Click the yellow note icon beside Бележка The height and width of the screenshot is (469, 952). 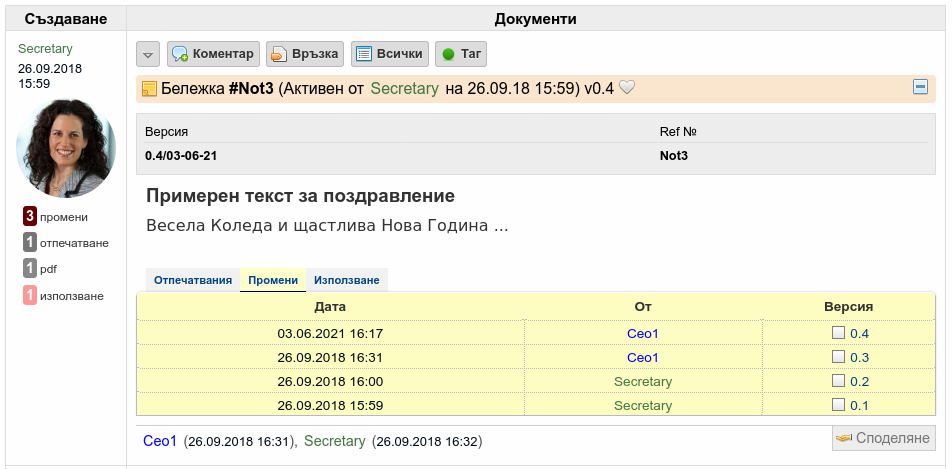point(149,89)
